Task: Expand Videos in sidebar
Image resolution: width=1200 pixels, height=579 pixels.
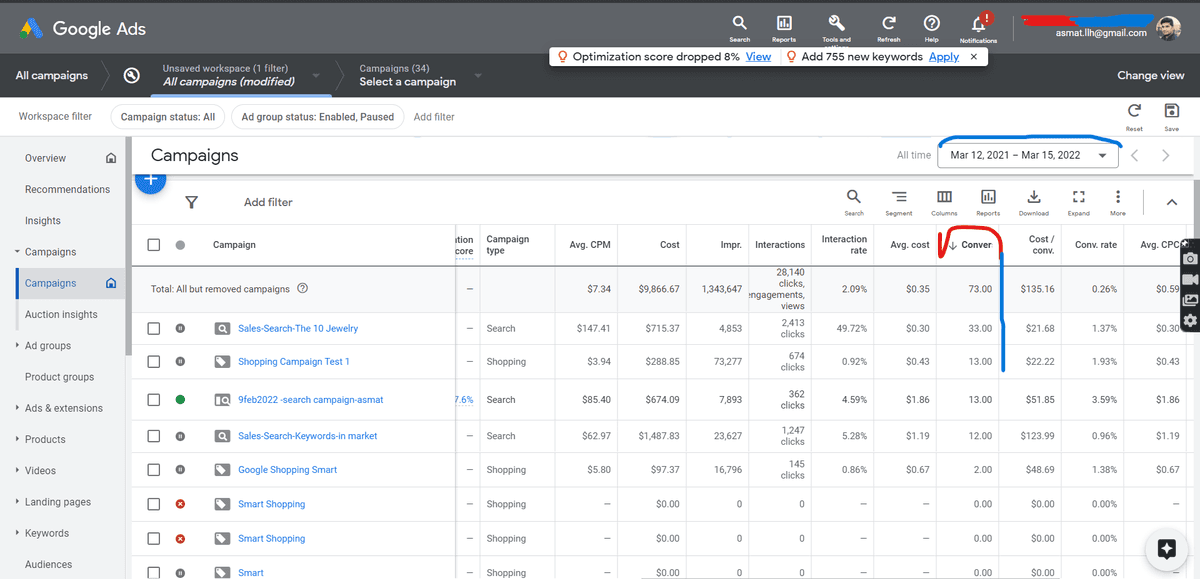Action: point(18,470)
